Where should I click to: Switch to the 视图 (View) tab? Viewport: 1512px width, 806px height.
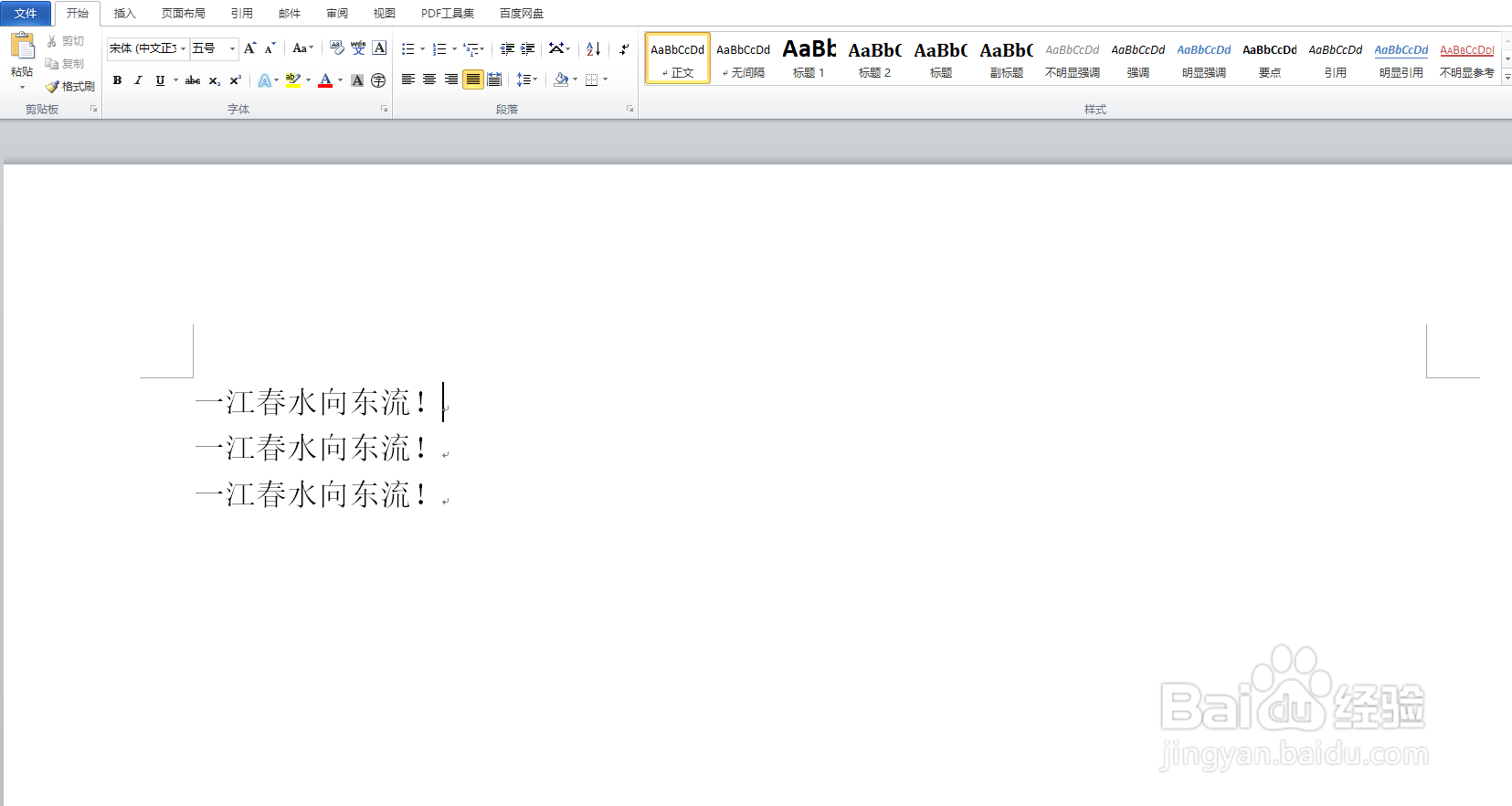pos(384,13)
